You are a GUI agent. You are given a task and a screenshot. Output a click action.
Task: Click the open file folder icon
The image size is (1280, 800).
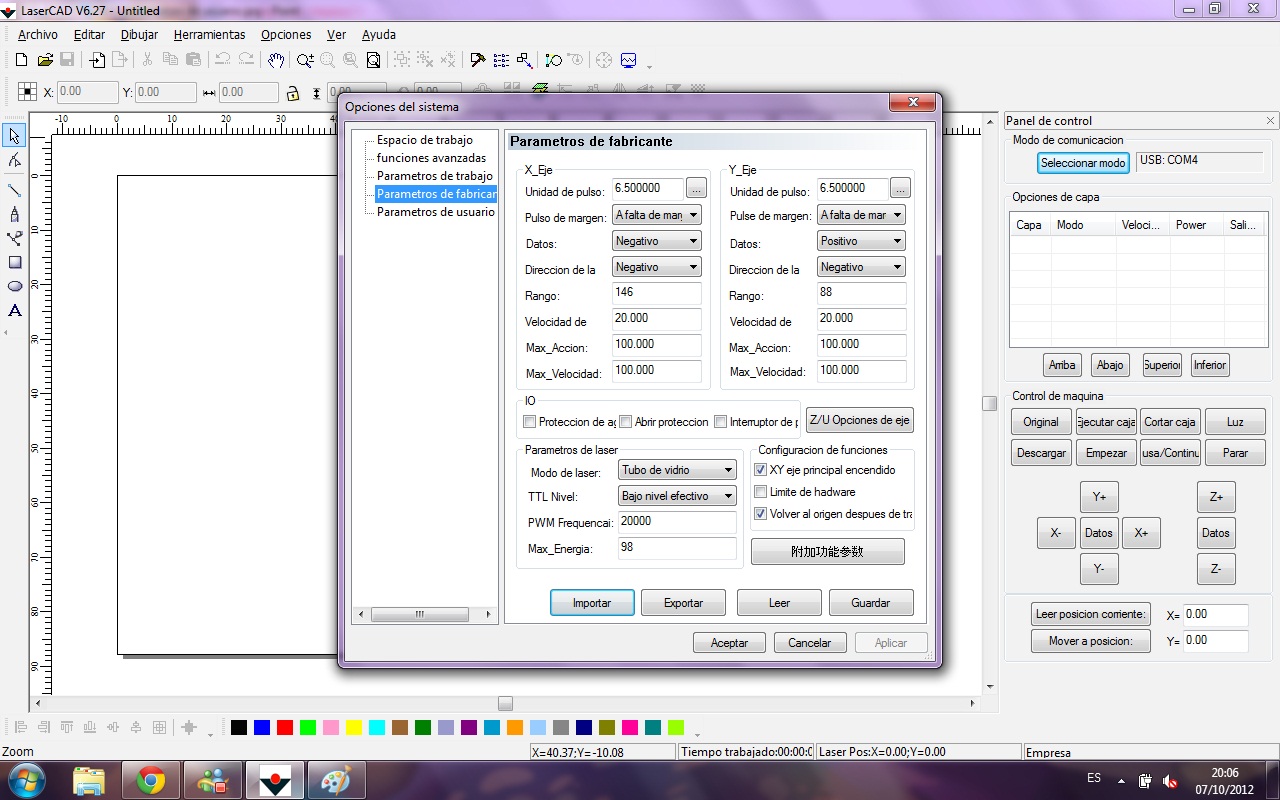pos(45,60)
